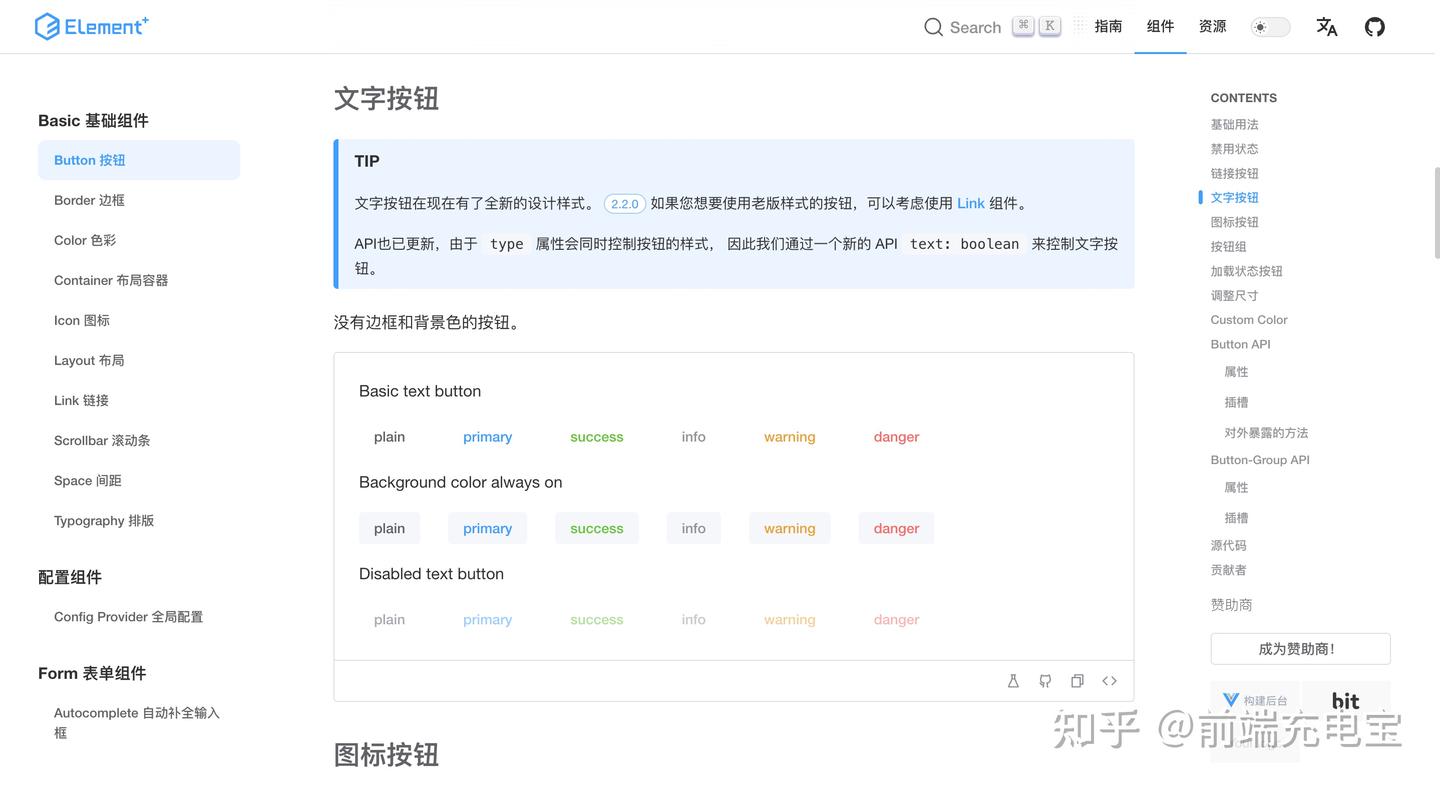This screenshot has width=1440, height=787.
Task: Open Button-Group API in the contents sidebar
Action: (x=1260, y=459)
